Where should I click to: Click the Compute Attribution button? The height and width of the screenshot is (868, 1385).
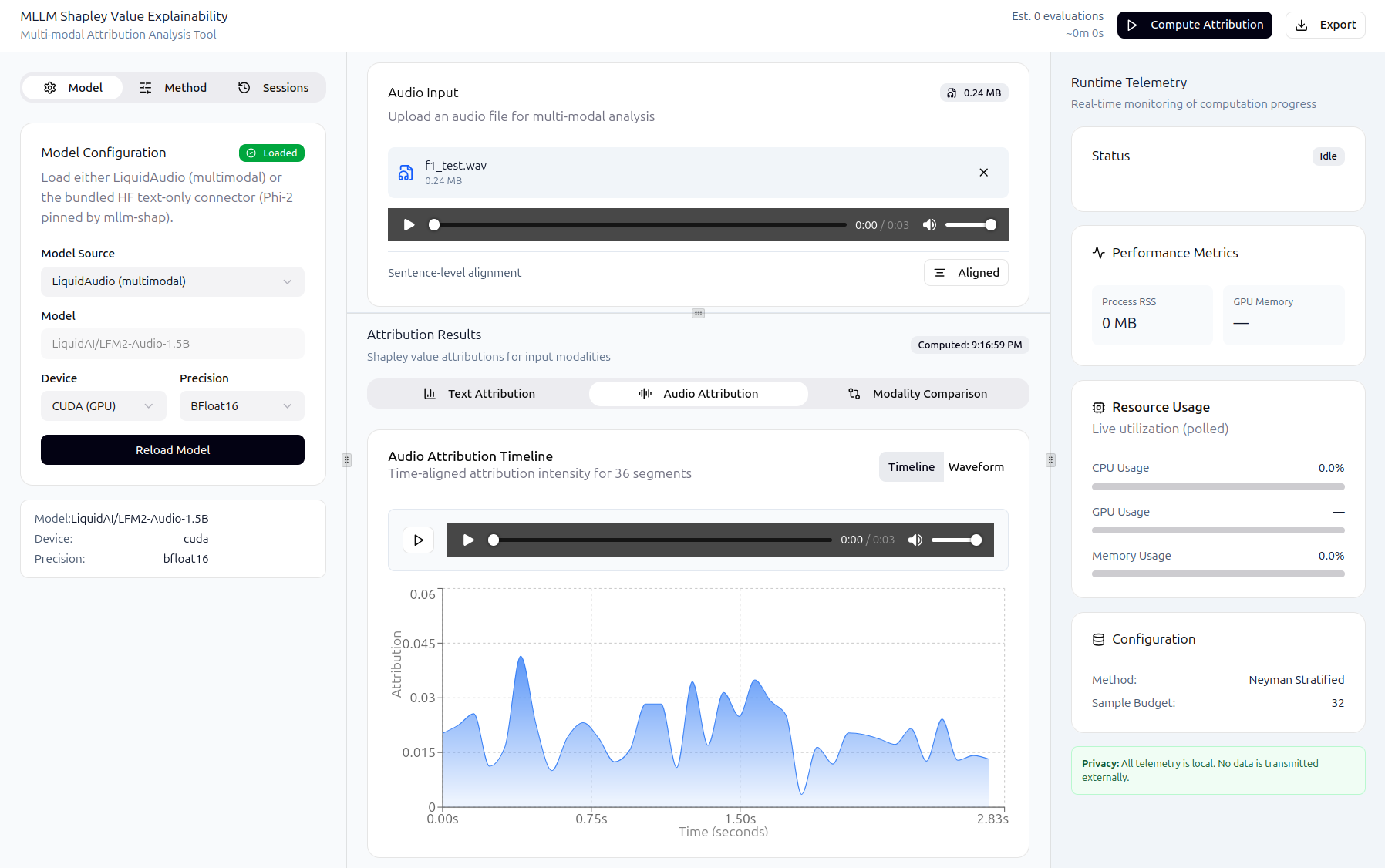[1194, 25]
